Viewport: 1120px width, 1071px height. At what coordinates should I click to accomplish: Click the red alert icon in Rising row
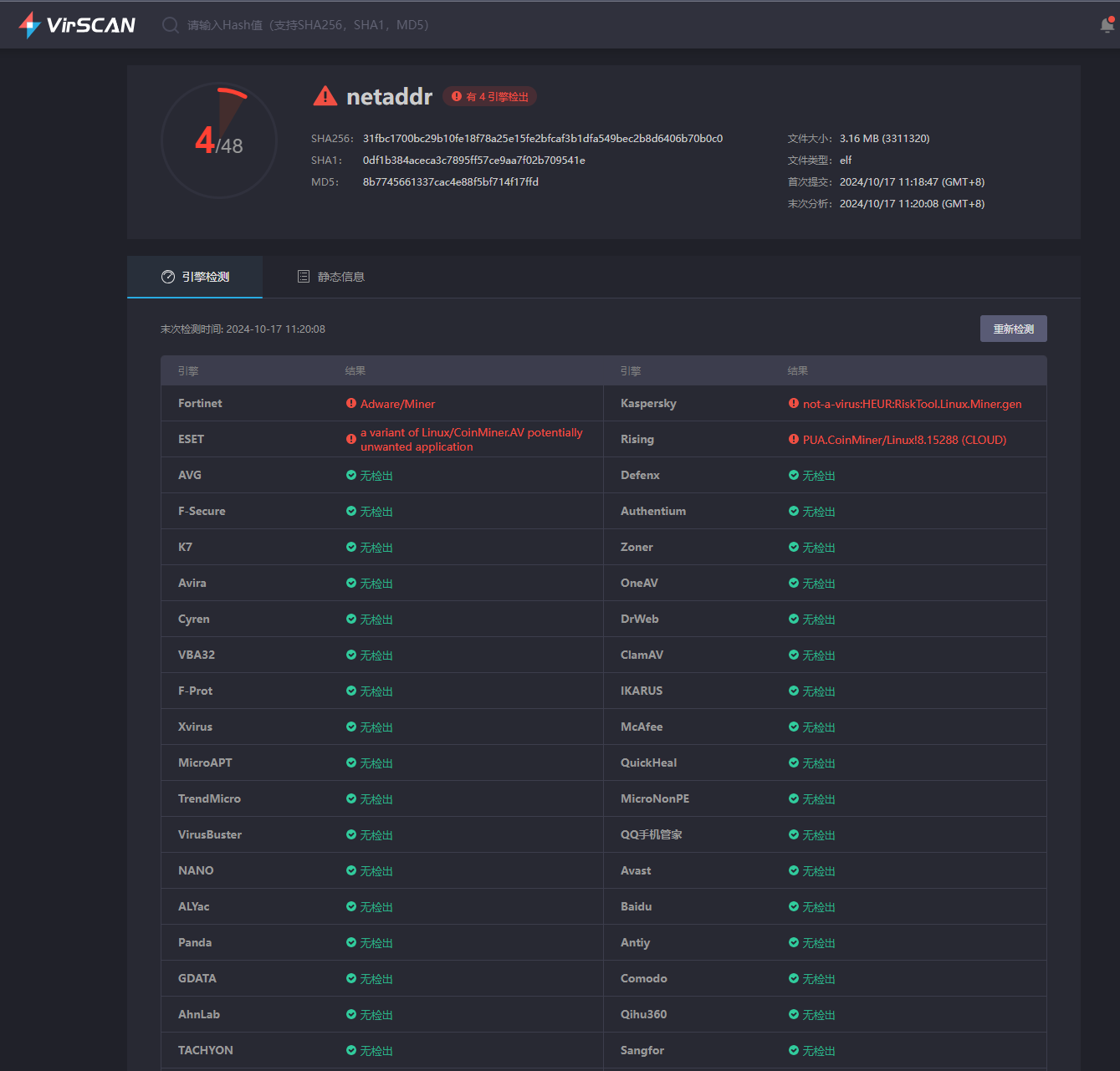pos(794,439)
